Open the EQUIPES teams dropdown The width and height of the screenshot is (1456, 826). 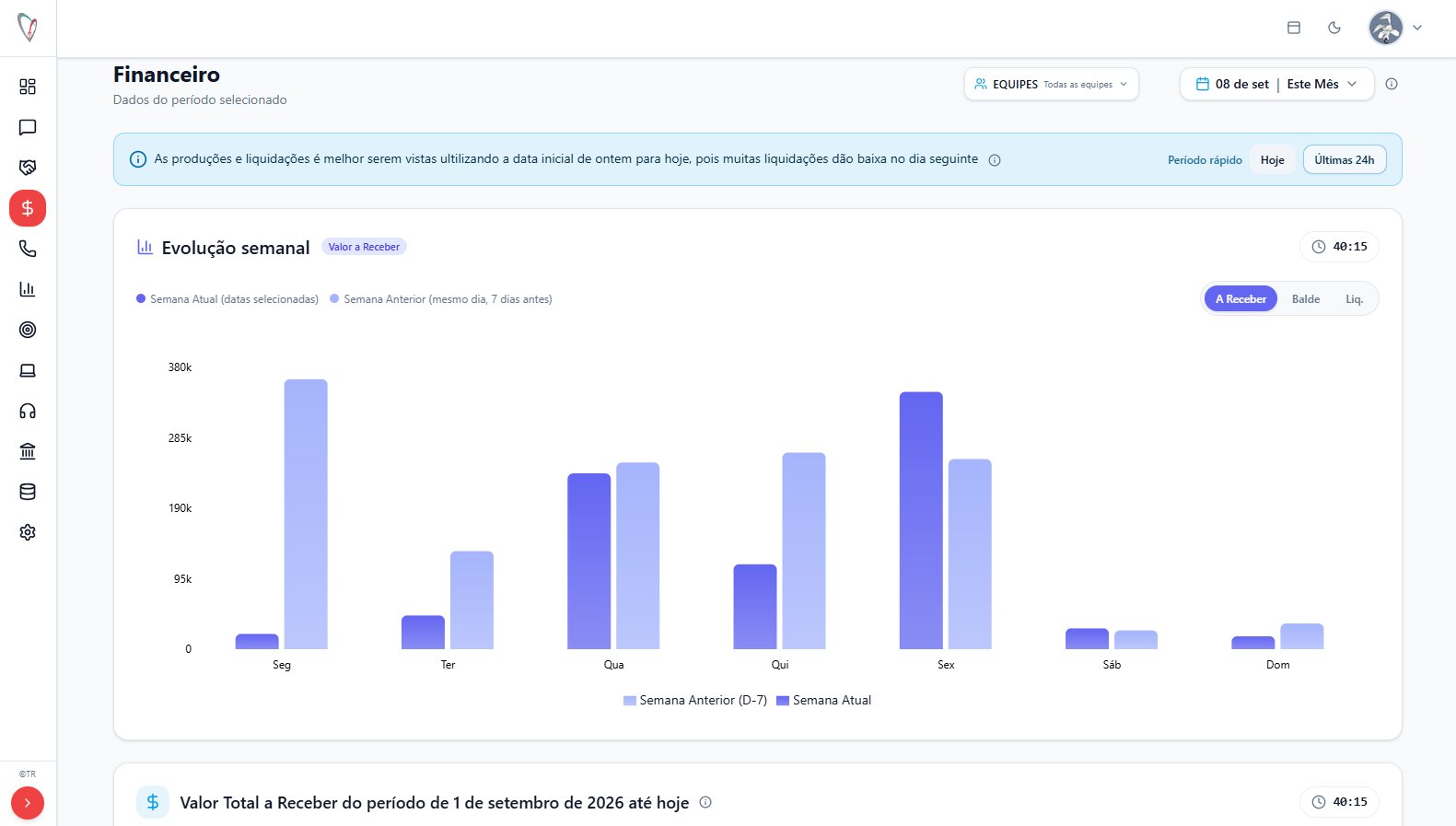point(1052,84)
